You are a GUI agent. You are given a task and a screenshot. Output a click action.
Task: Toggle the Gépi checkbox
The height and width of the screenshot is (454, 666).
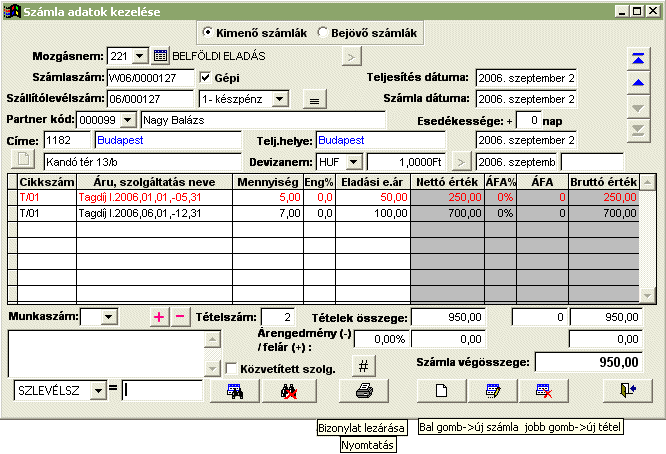pyautogui.click(x=205, y=77)
